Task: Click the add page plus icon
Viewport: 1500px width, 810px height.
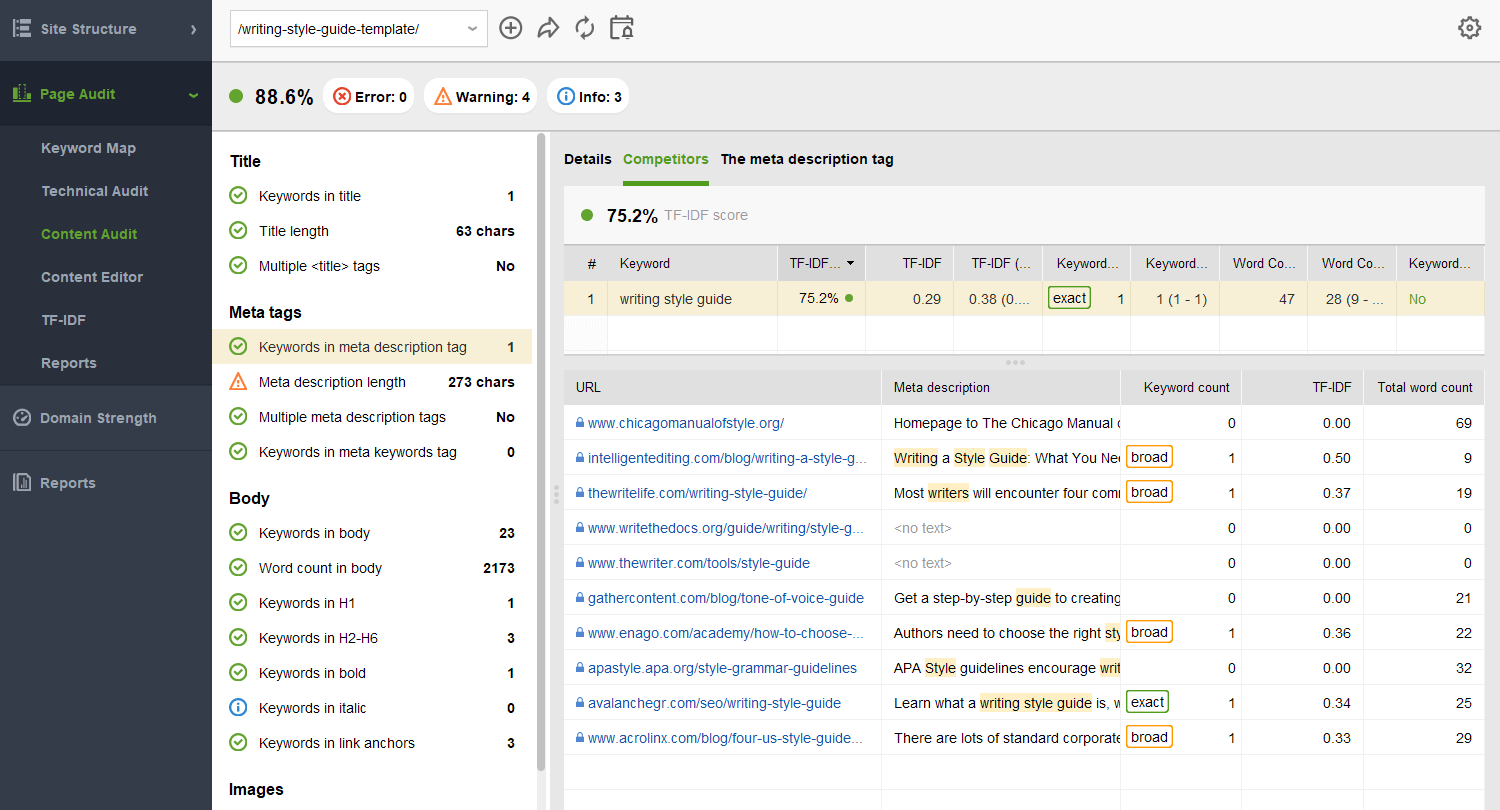Action: (511, 28)
